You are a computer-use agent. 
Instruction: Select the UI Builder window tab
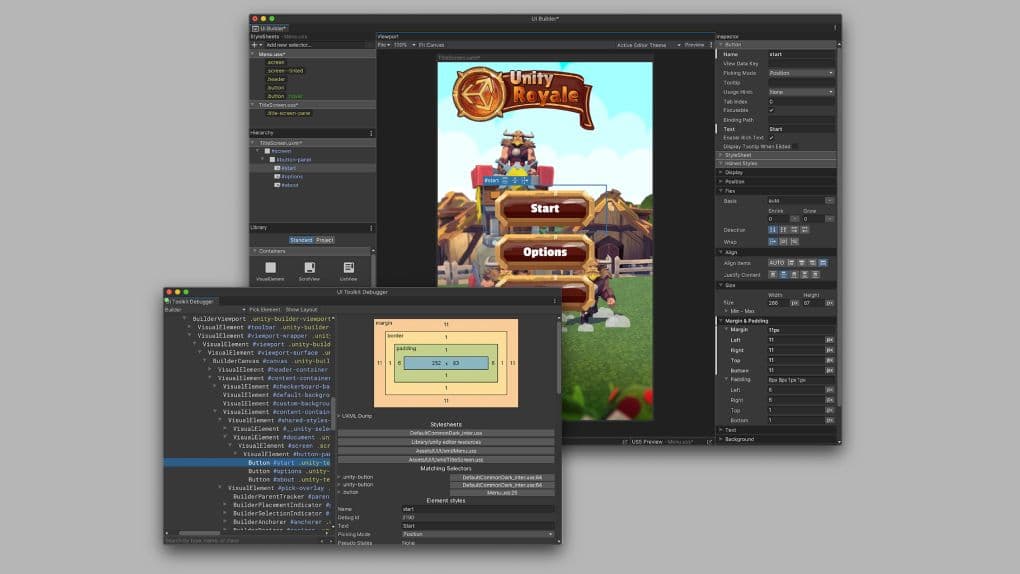pyautogui.click(x=269, y=28)
